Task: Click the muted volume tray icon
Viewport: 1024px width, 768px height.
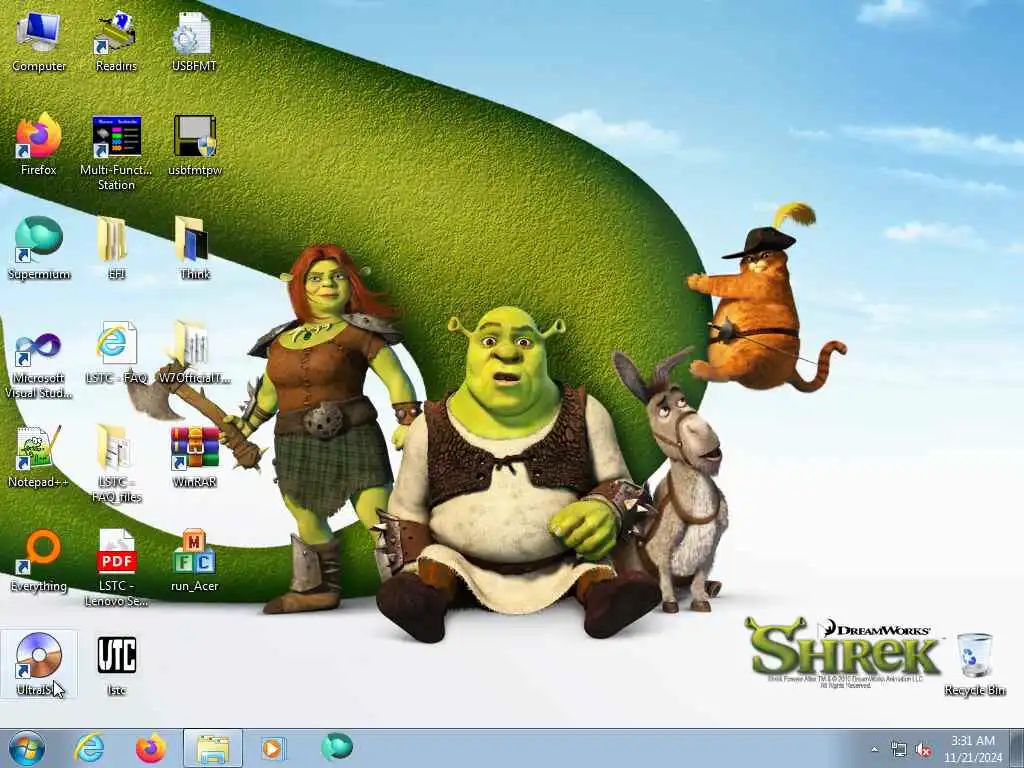Action: point(923,750)
